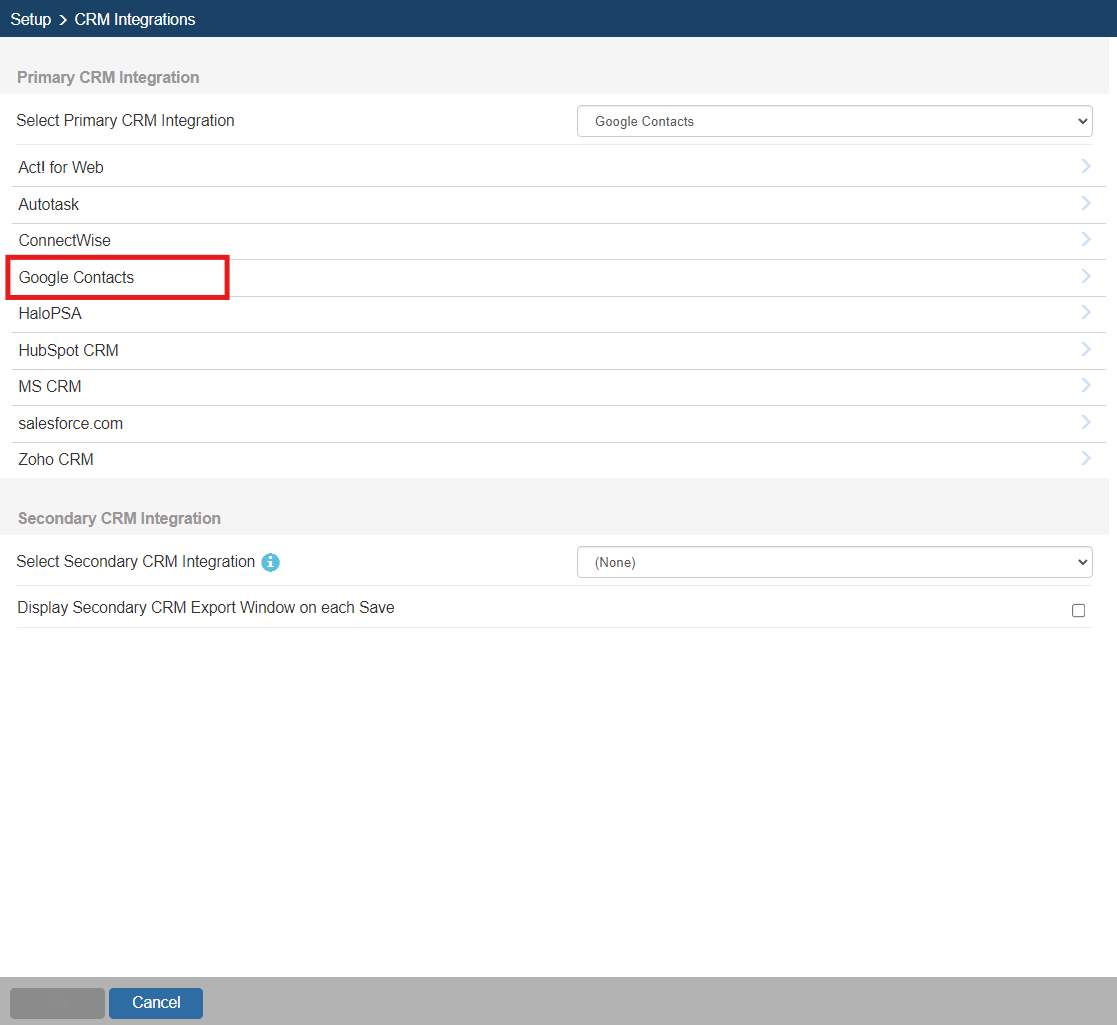Click the CRM Integrations breadcrumb title
Image resolution: width=1117 pixels, height=1025 pixels.
(x=135, y=19)
